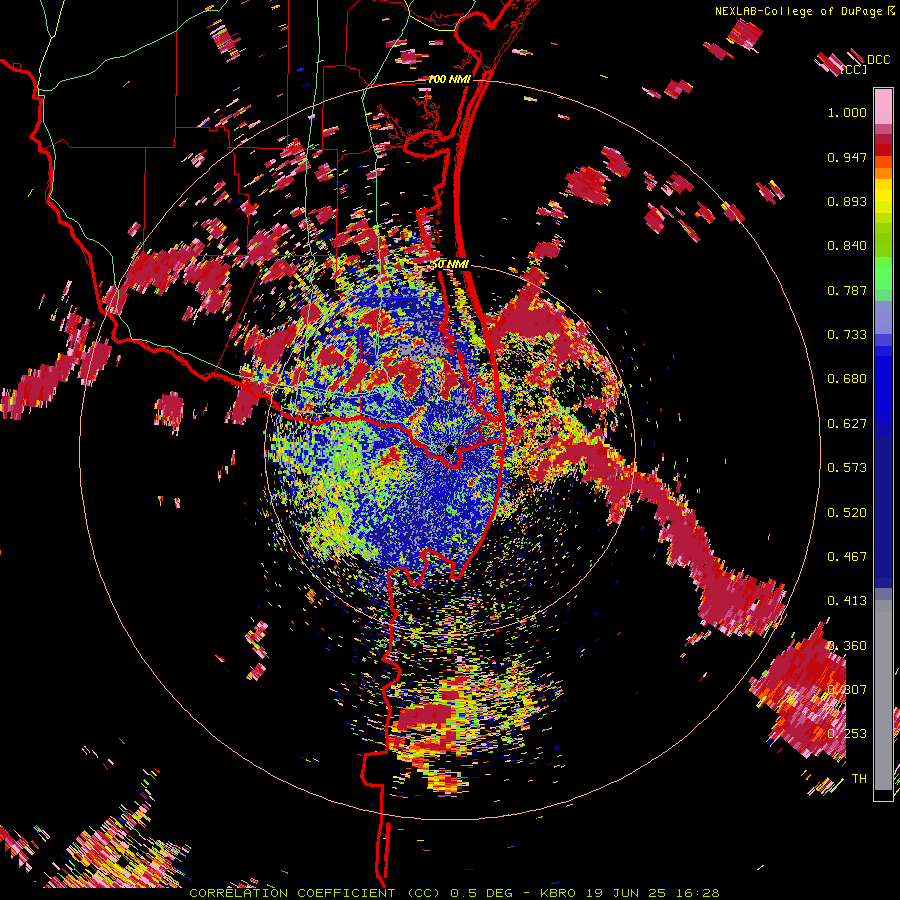Click the 0.893 scale value
This screenshot has height=900, width=900.
pos(847,201)
